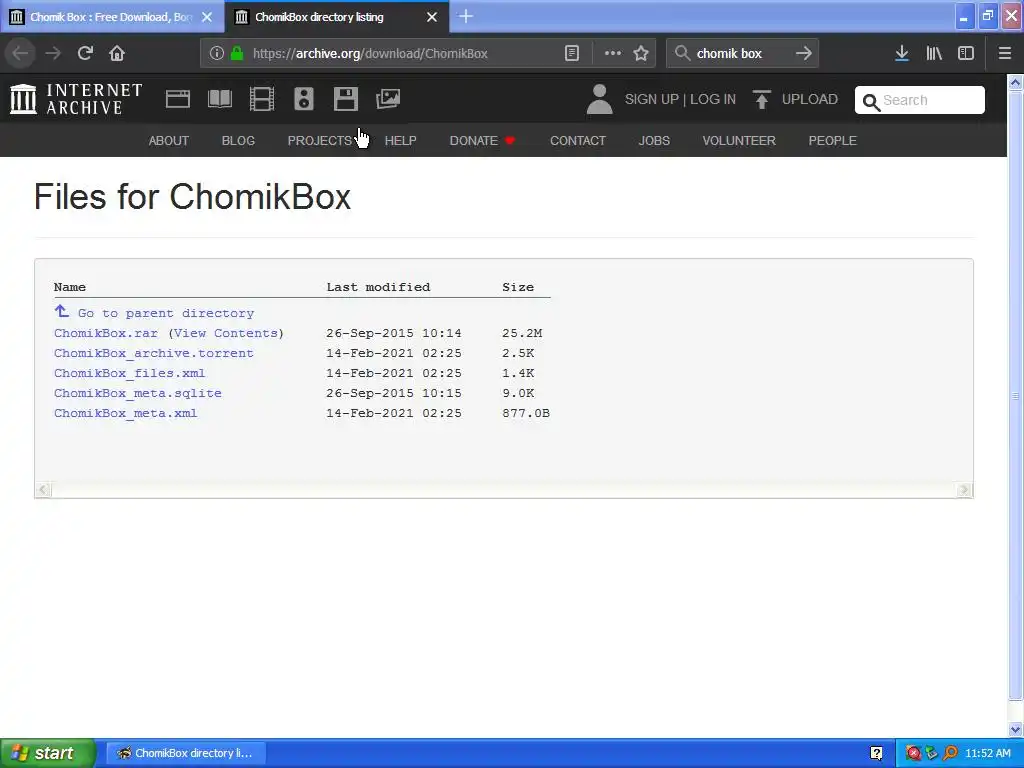
Task: Show site information icon in address bar
Action: click(x=217, y=54)
